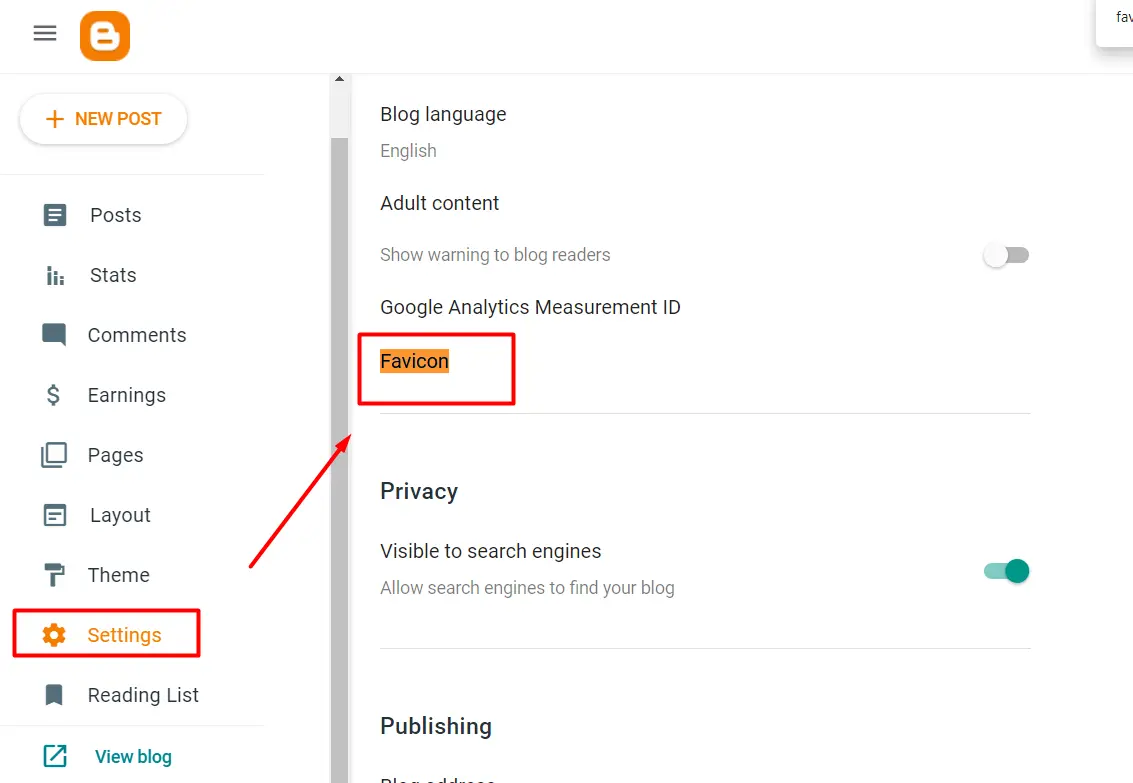The width and height of the screenshot is (1133, 783).
Task: Click the English language value
Action: [x=408, y=151]
